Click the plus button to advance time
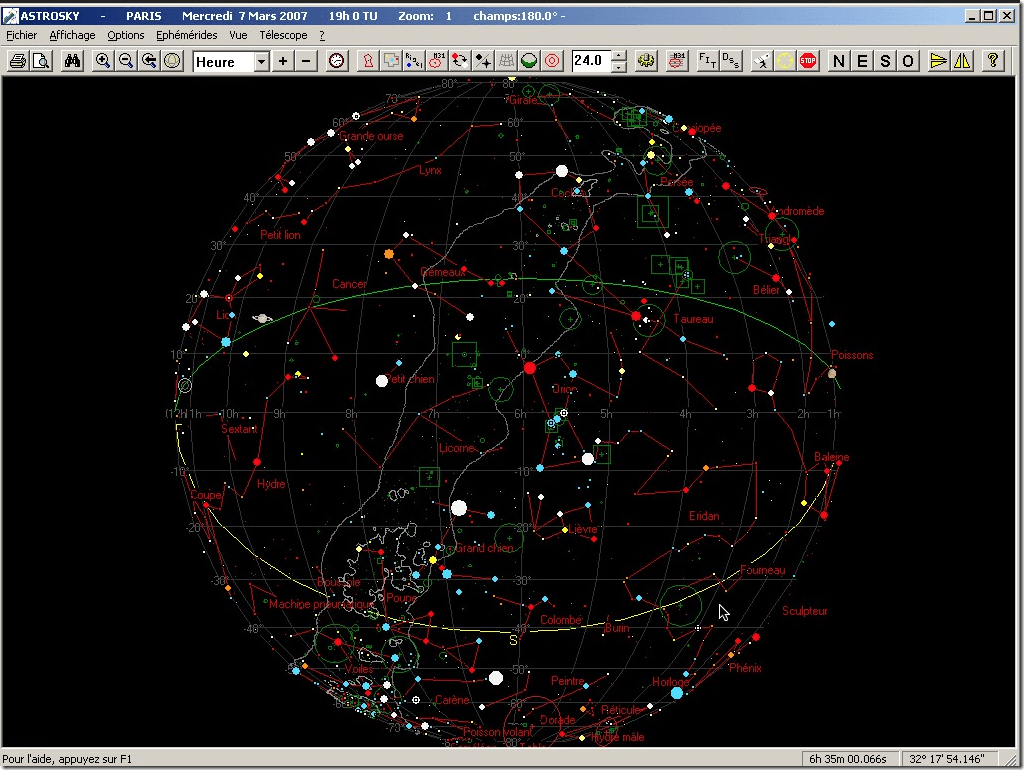 click(283, 61)
